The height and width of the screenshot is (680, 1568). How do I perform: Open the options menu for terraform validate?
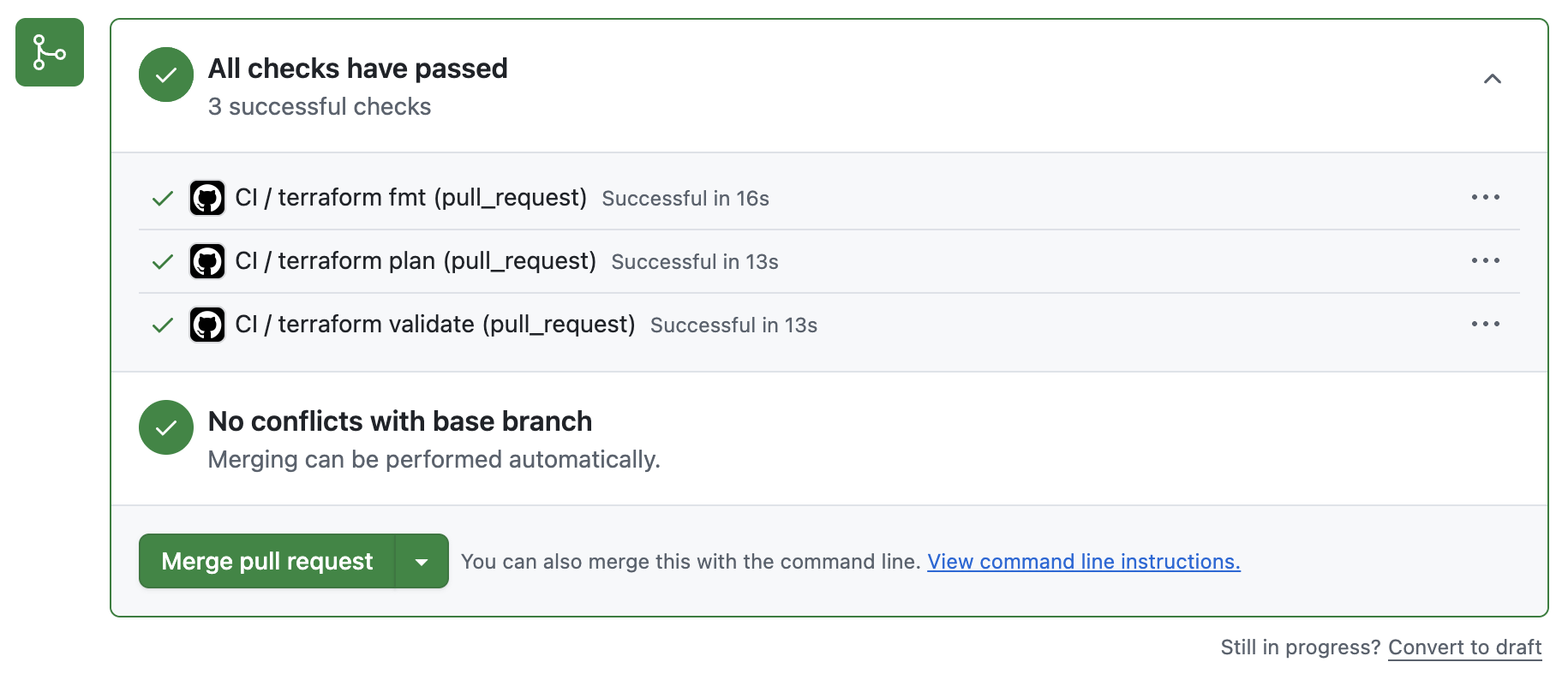1485,324
